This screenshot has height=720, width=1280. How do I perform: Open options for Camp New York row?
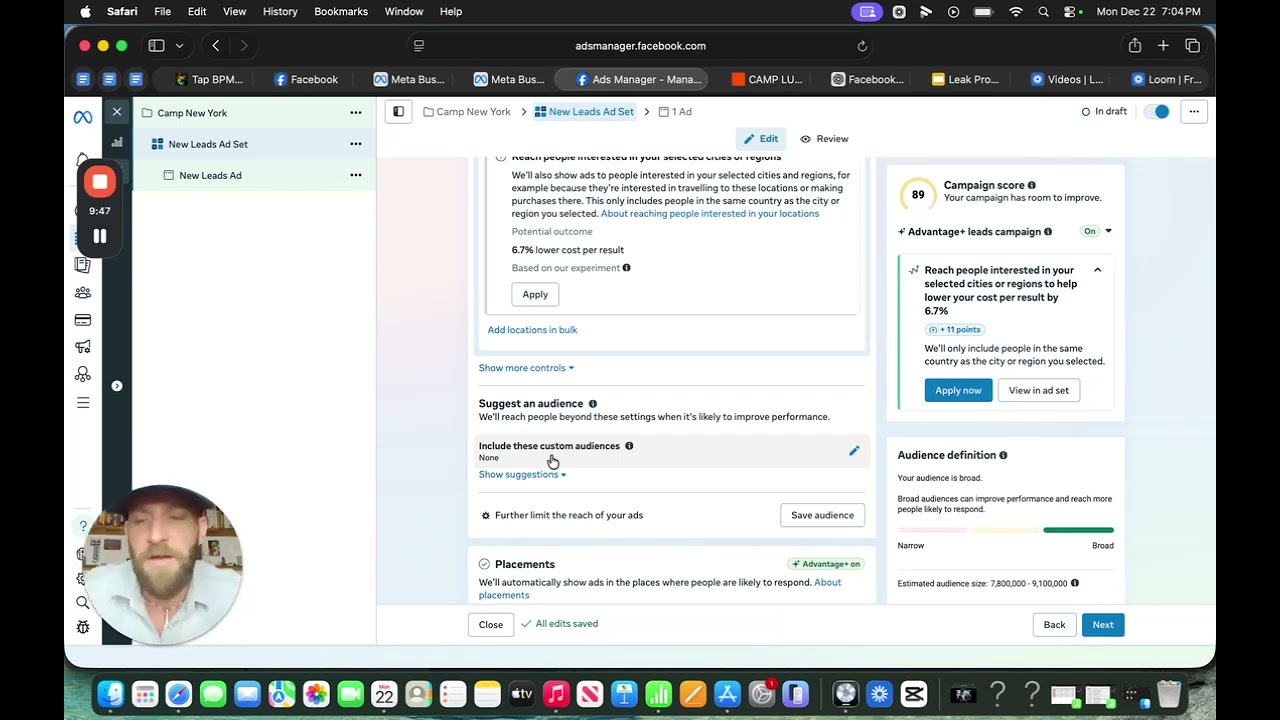click(x=356, y=113)
